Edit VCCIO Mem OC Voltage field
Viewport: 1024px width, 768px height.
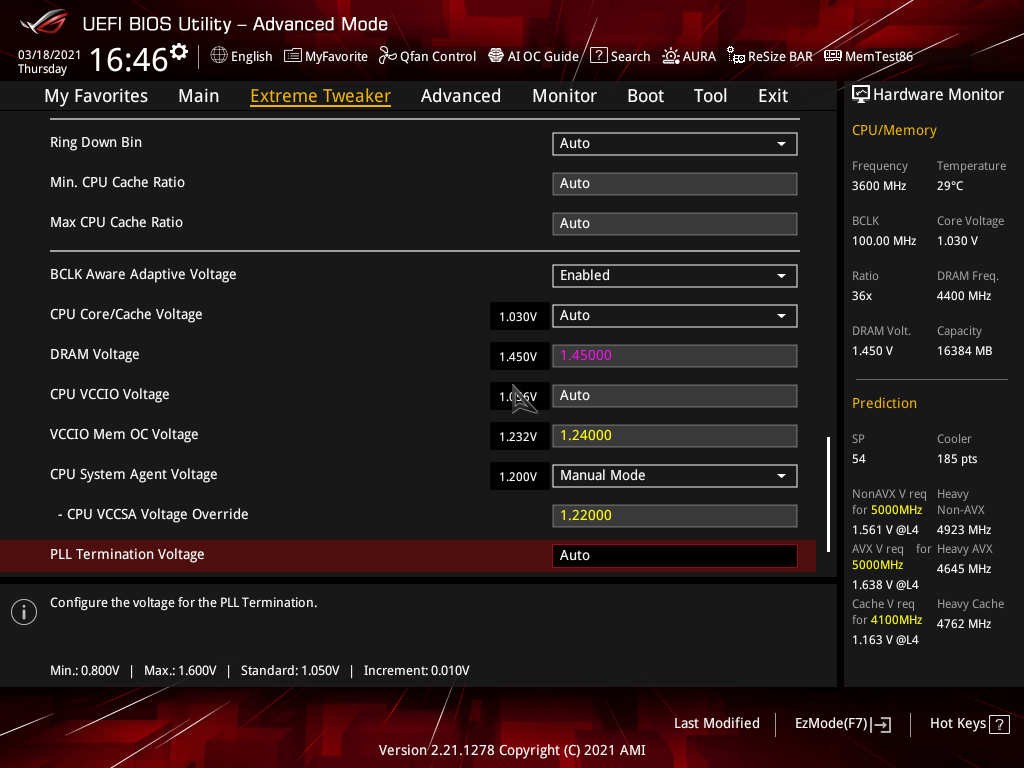coord(675,436)
